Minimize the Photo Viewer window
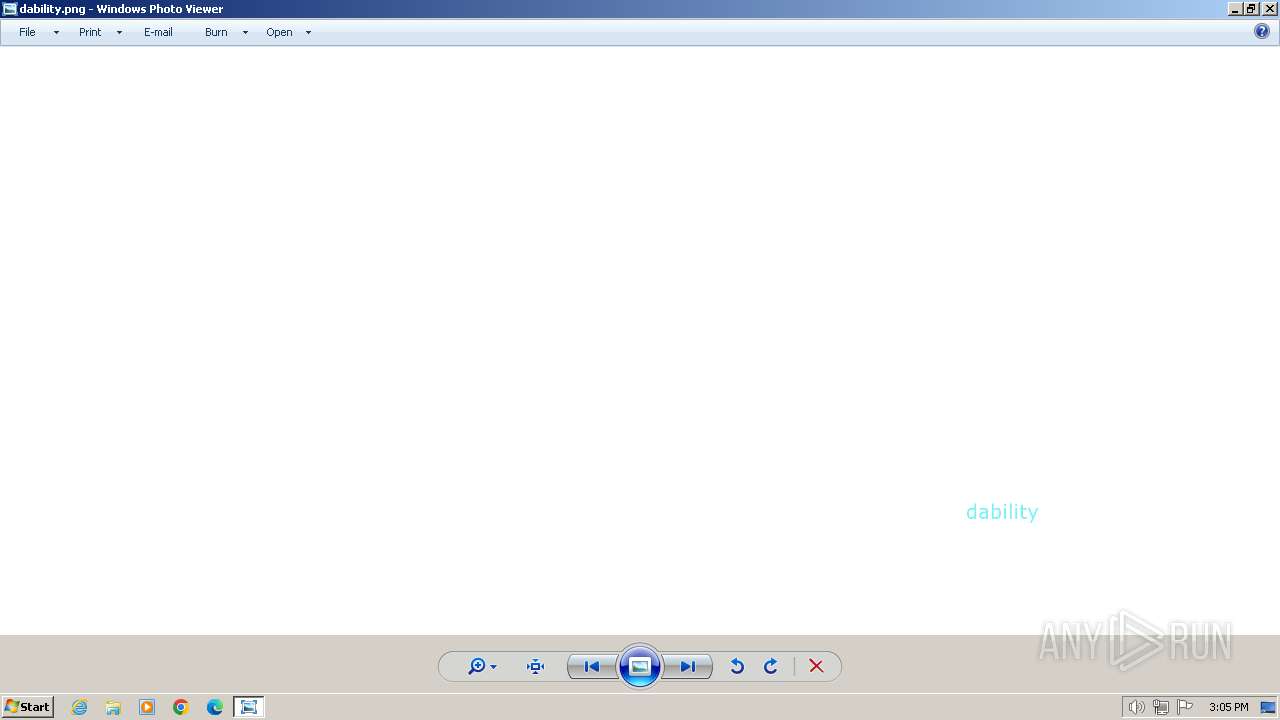1280x720 pixels. 1235,9
